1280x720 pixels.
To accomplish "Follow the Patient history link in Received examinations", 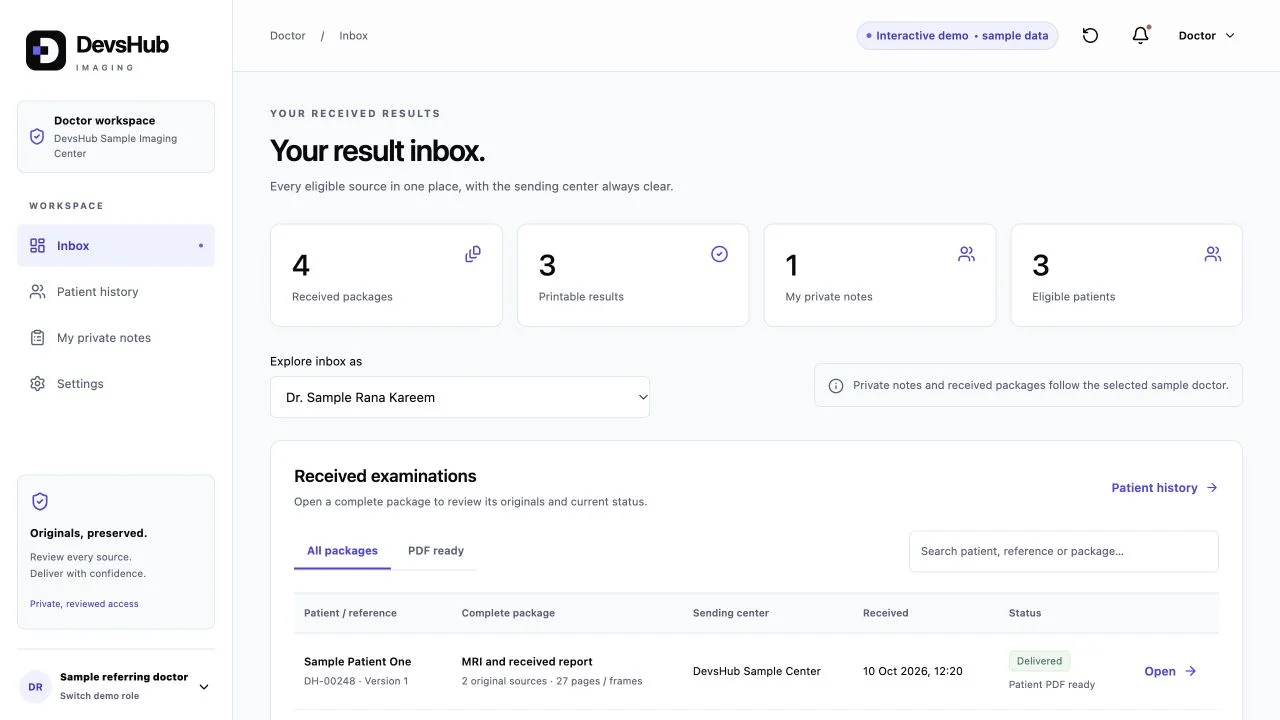I will point(1164,488).
